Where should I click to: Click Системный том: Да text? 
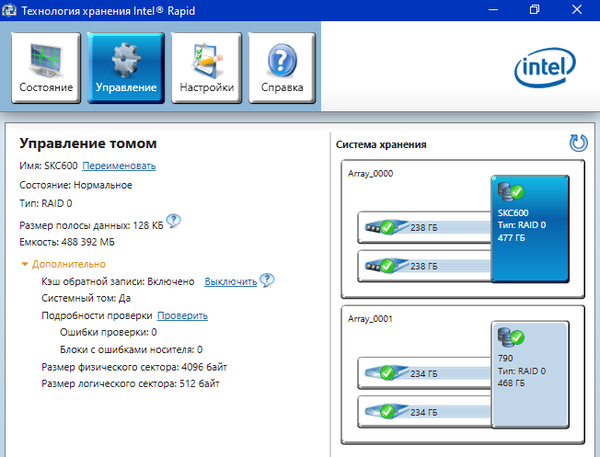point(86,298)
